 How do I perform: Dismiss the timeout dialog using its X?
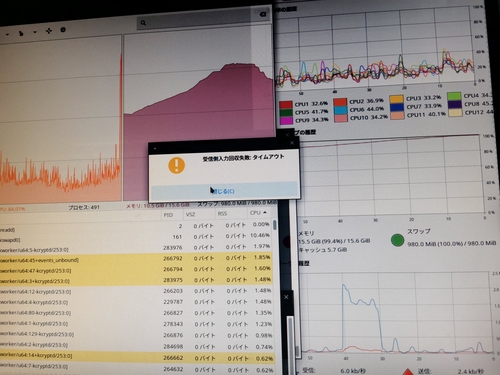pos(292,143)
